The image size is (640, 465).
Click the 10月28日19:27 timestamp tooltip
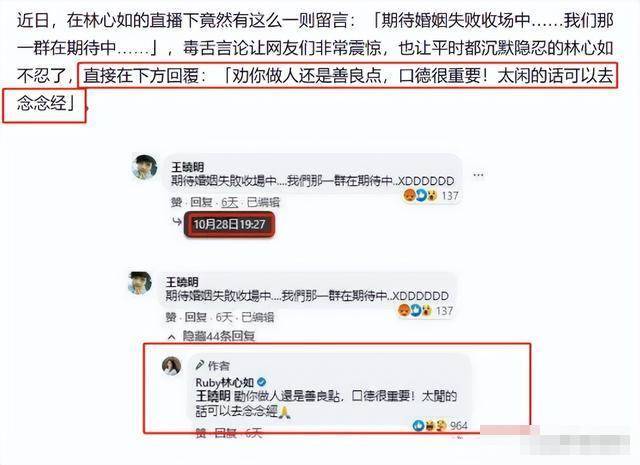tap(229, 224)
